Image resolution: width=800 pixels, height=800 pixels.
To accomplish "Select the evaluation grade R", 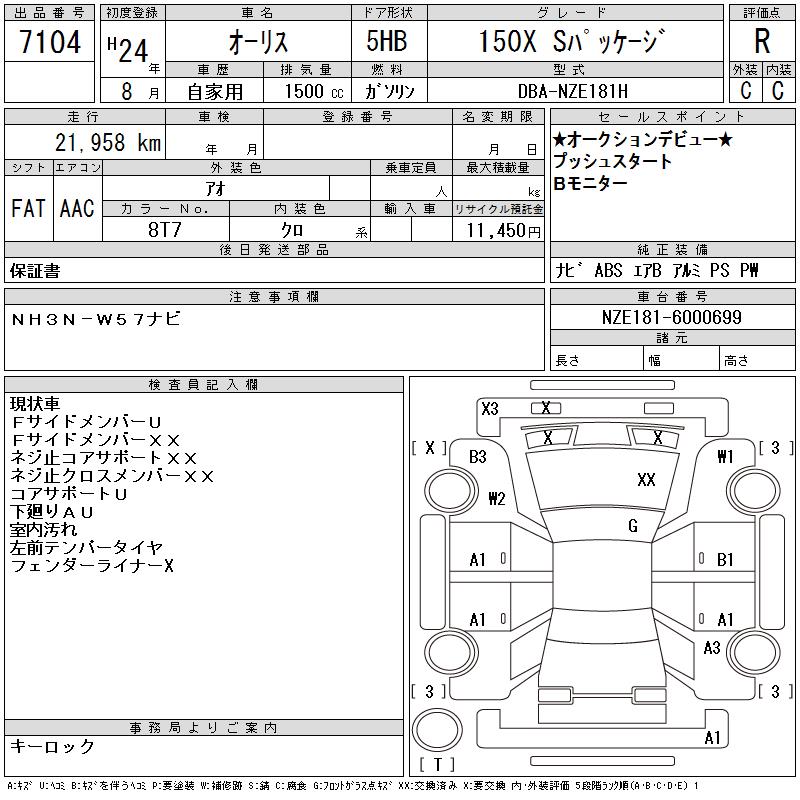I will pos(762,43).
